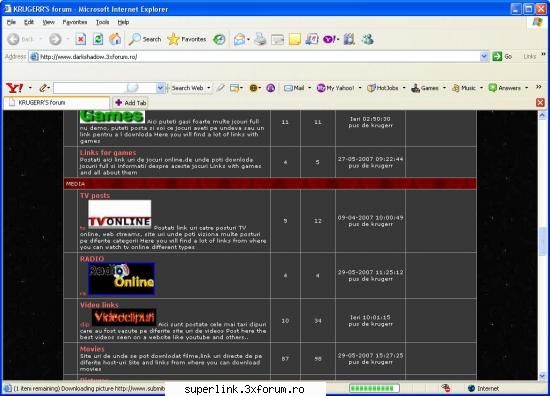Click the highlighter icon on Yahoo toolbar
The height and width of the screenshot is (396, 550).
click(x=221, y=88)
